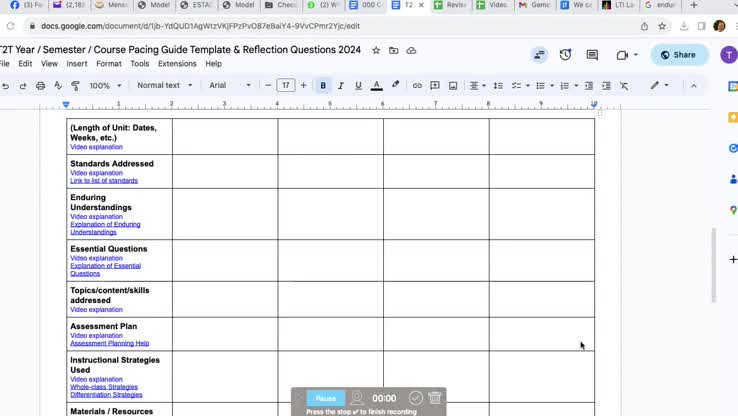Screen dimensions: 738x416
Task: Toggle the recorder webcam icon
Action: [357, 398]
